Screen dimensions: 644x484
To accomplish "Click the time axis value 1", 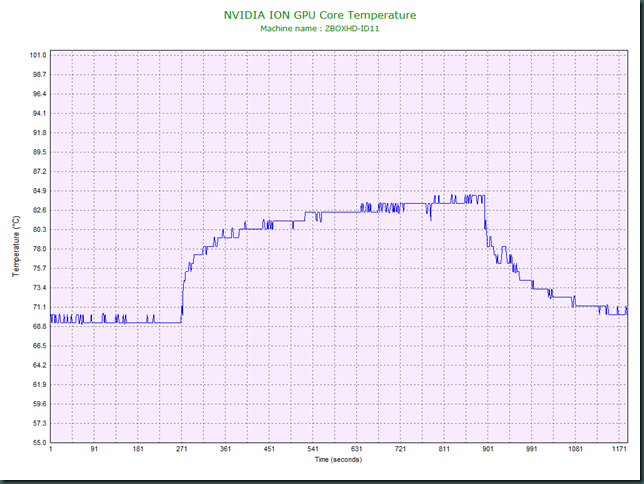I will click(51, 449).
